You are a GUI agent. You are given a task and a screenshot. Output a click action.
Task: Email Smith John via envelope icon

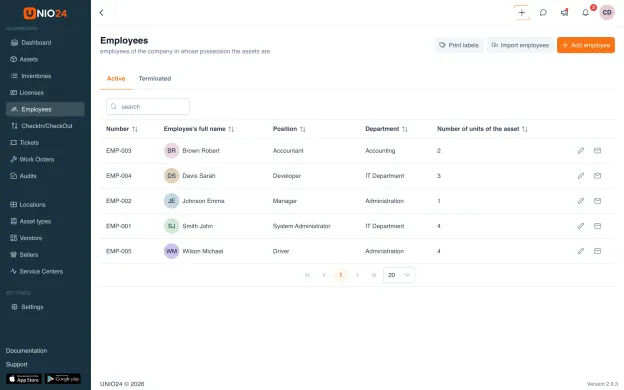[597, 226]
